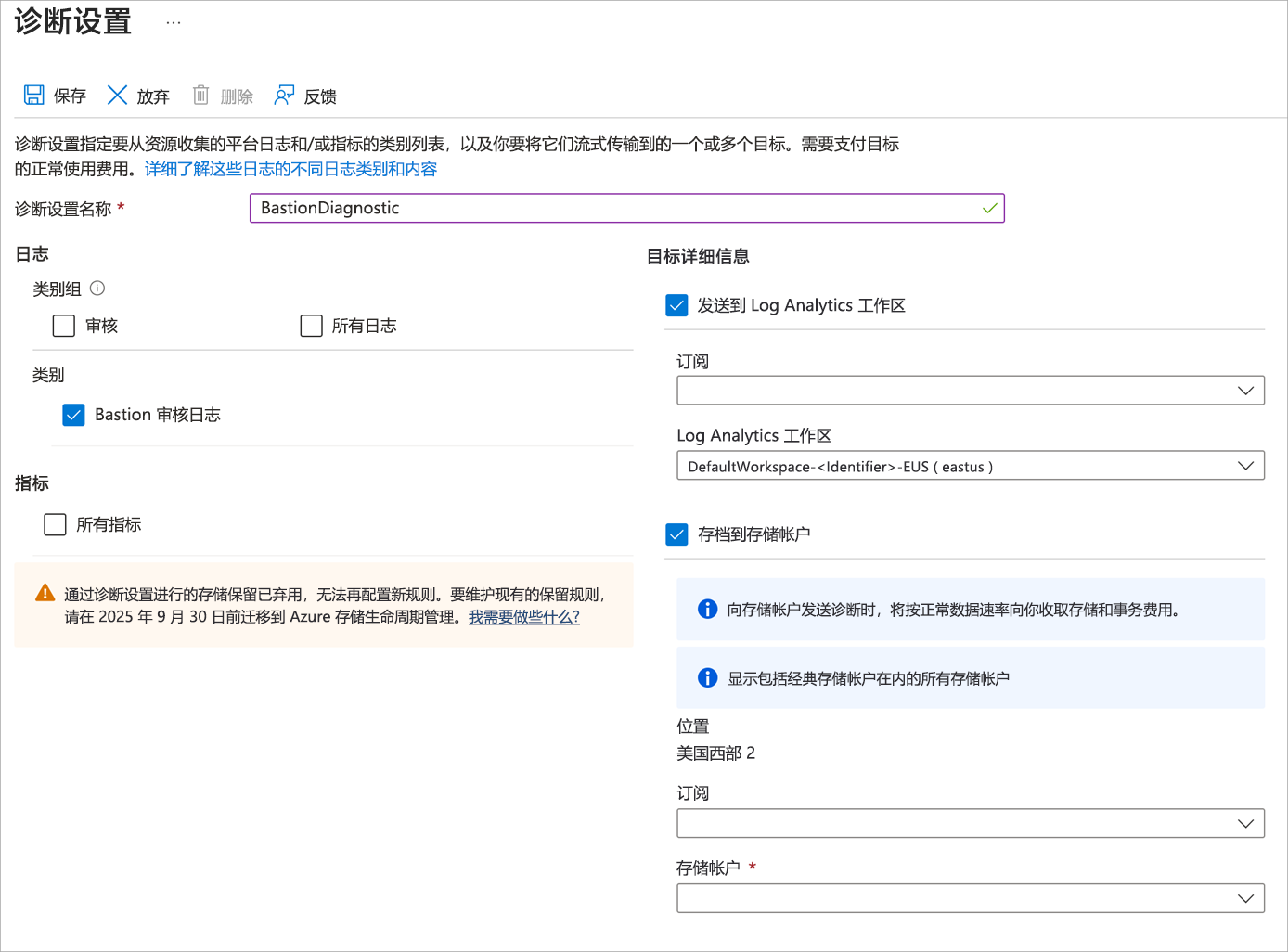
Task: Click the 指标 section heading
Action: pos(32,482)
